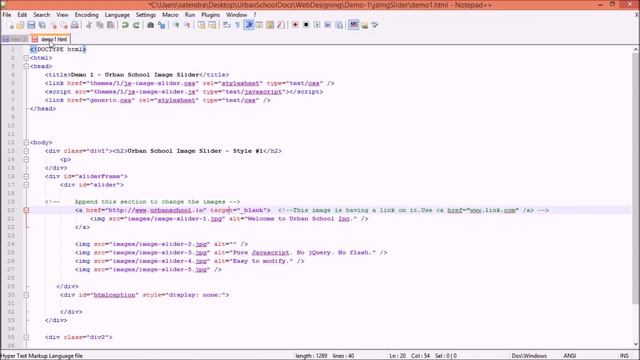The image size is (640, 360).
Task: Place cursor in the title line 'Demo 1 - Urban School Image Slider'
Action: tap(135, 75)
